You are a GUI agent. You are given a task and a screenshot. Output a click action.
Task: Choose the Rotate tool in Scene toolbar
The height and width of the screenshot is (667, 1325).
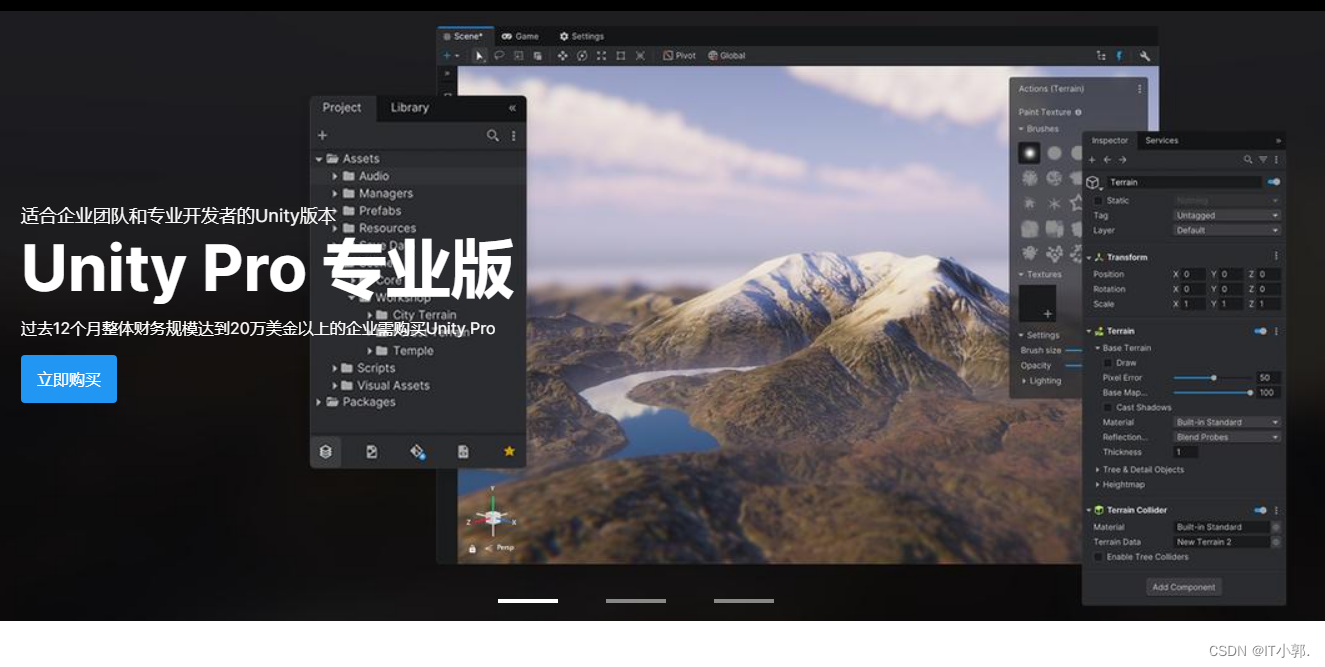point(582,56)
